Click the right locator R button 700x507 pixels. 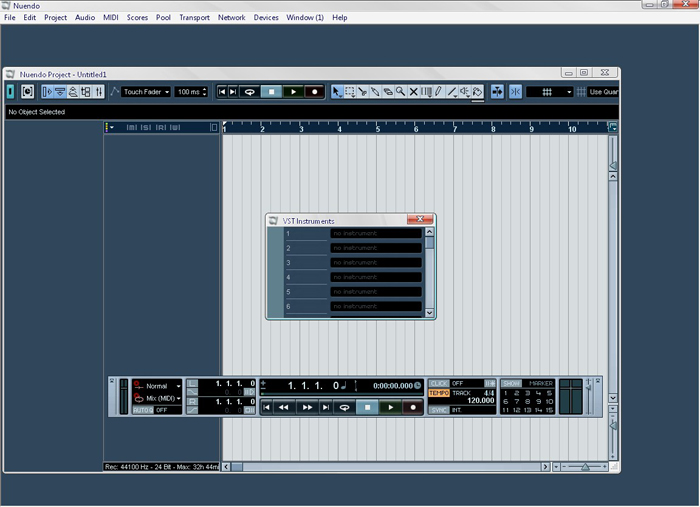tap(192, 402)
